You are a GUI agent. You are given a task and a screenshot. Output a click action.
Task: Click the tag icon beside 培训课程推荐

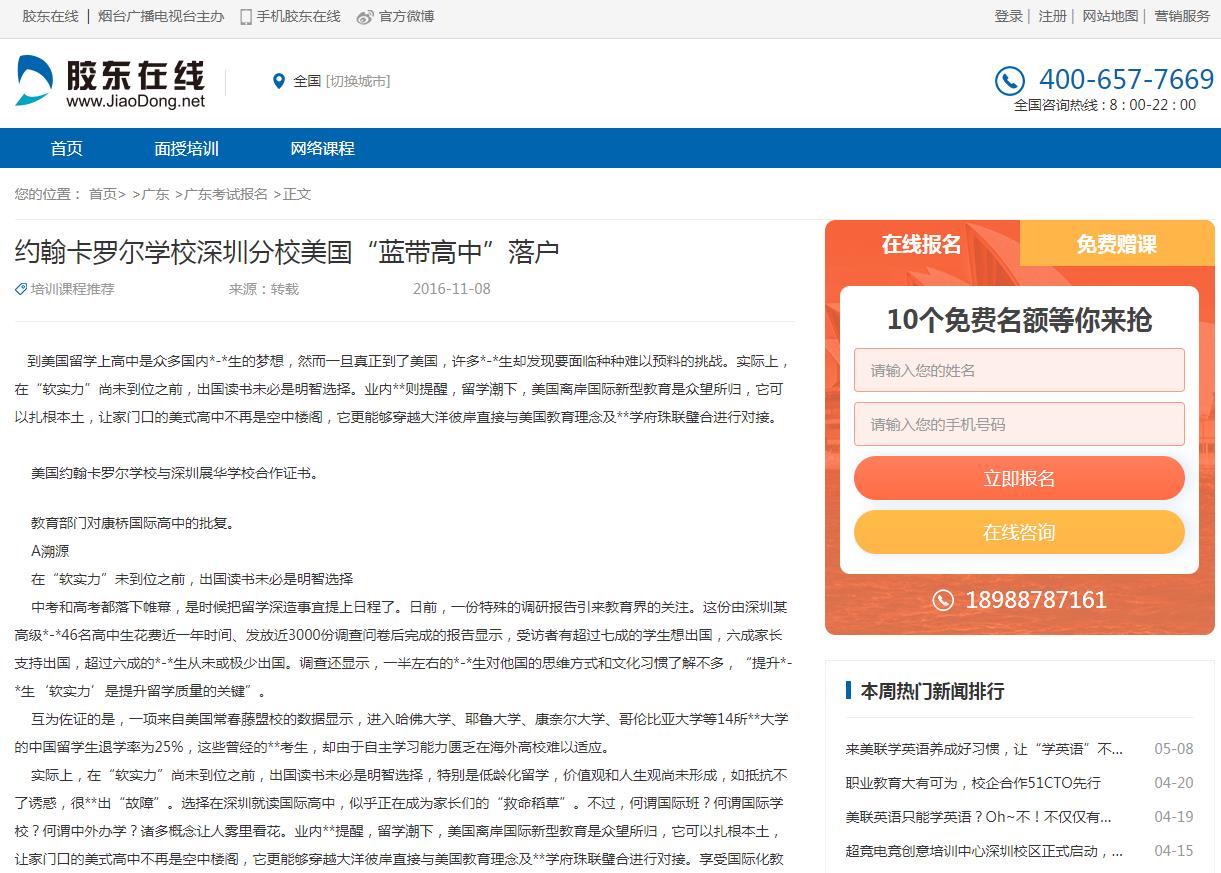(x=21, y=289)
